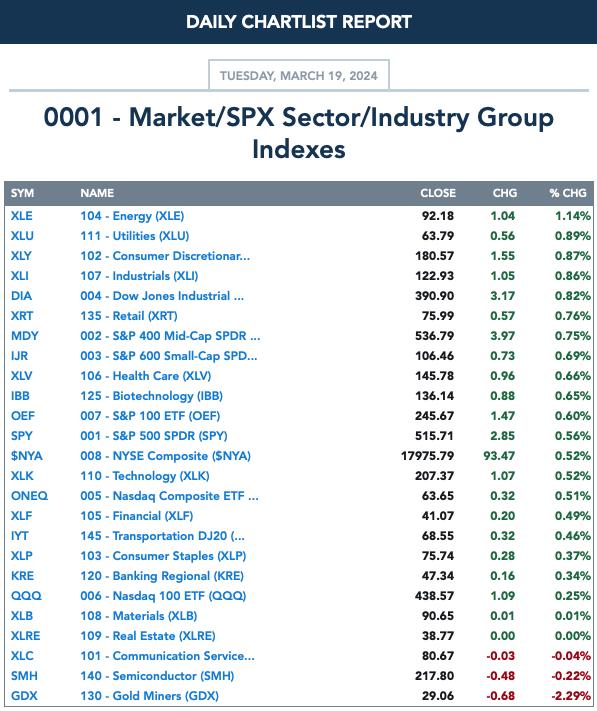Open the 135 - Retail (XRT) link
The width and height of the screenshot is (597, 711).
(x=129, y=316)
